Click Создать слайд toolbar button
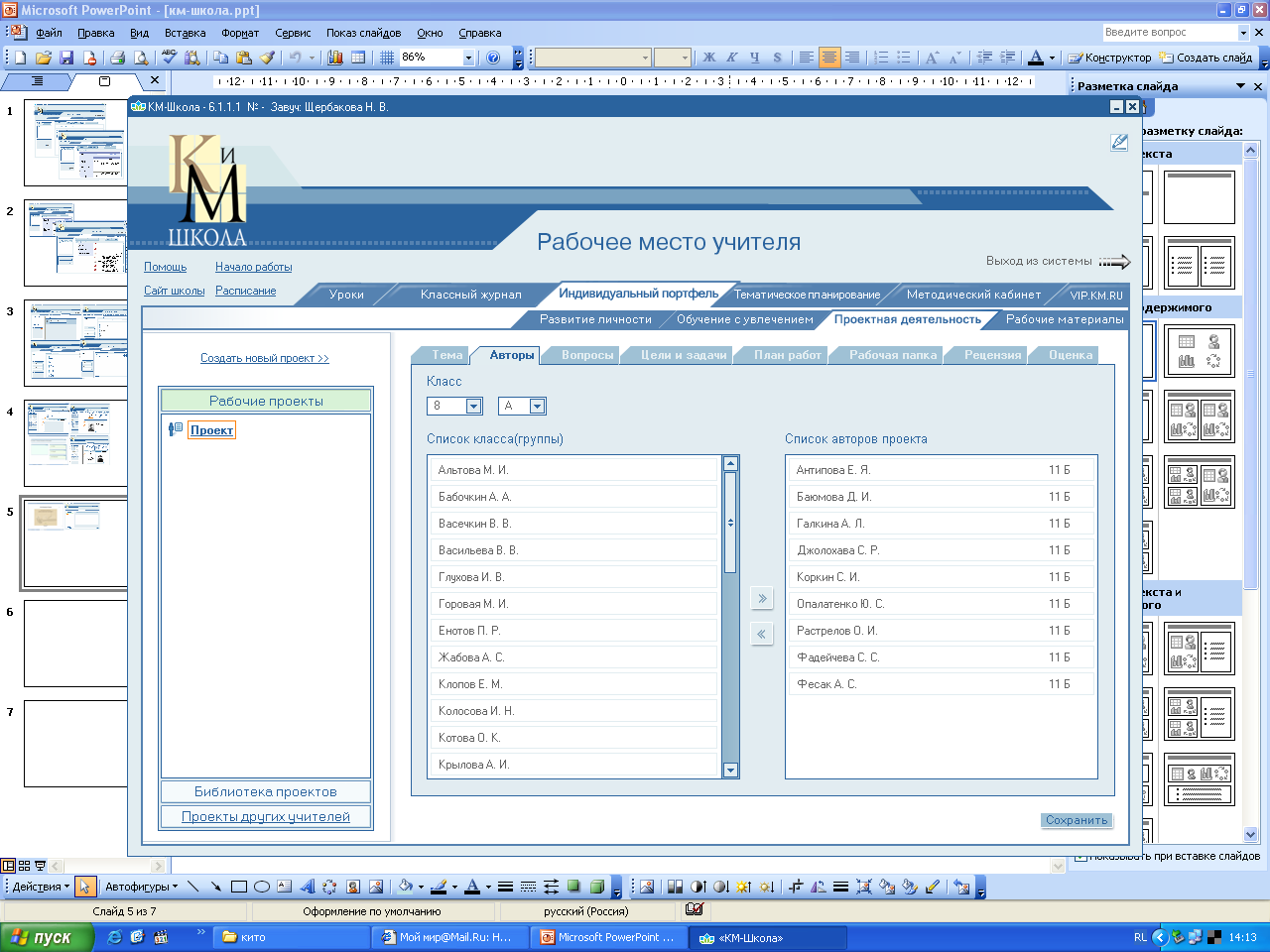The height and width of the screenshot is (952, 1270). 1206,58
